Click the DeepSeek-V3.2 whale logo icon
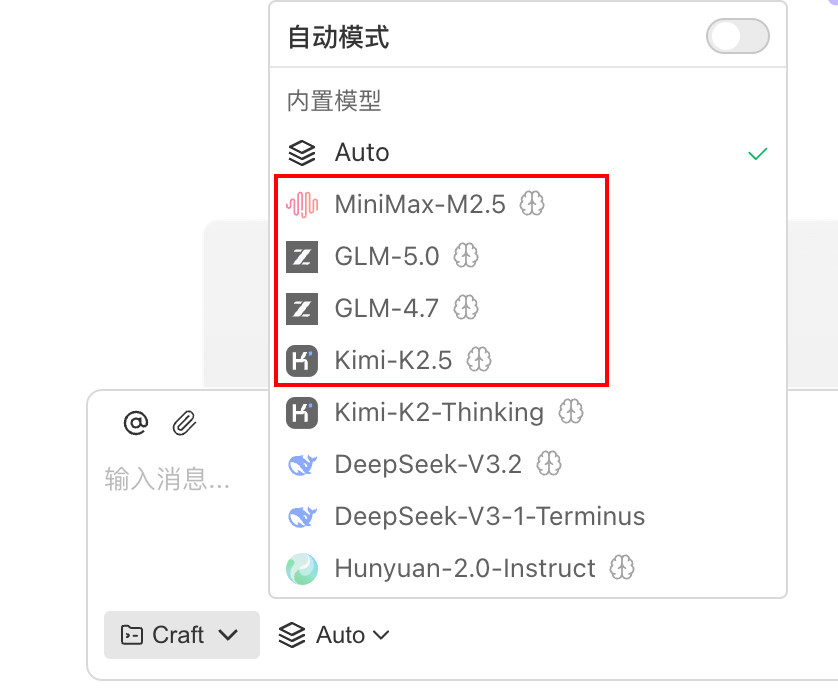 coord(305,464)
